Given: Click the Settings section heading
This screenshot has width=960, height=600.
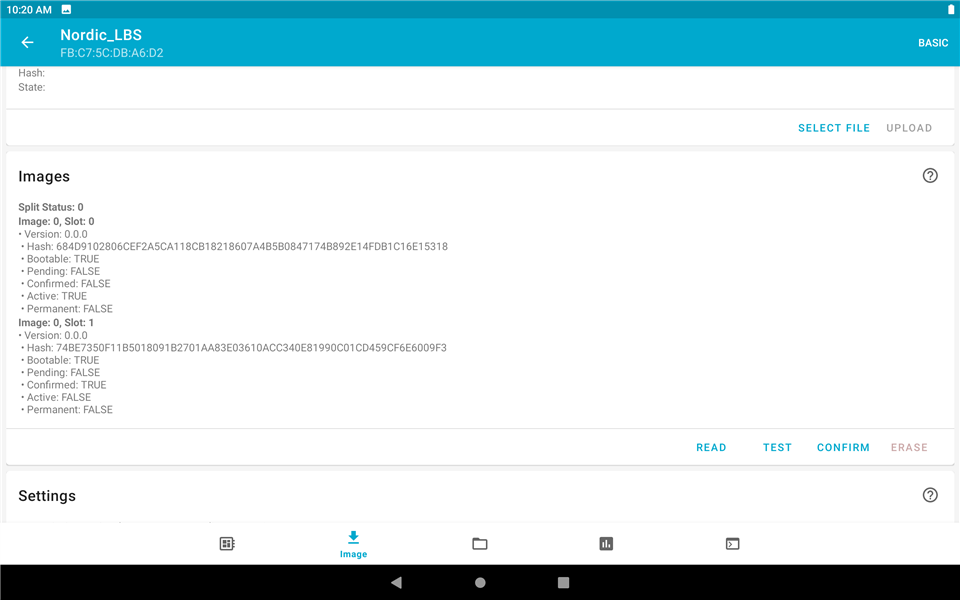Looking at the screenshot, I should [47, 496].
